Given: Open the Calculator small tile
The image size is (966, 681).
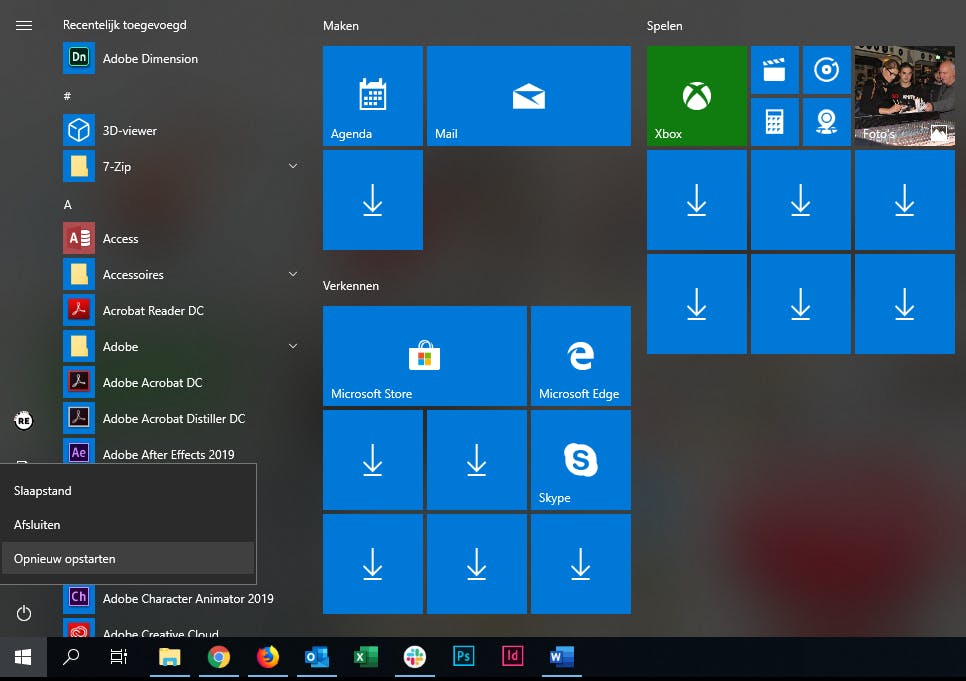Looking at the screenshot, I should point(774,122).
